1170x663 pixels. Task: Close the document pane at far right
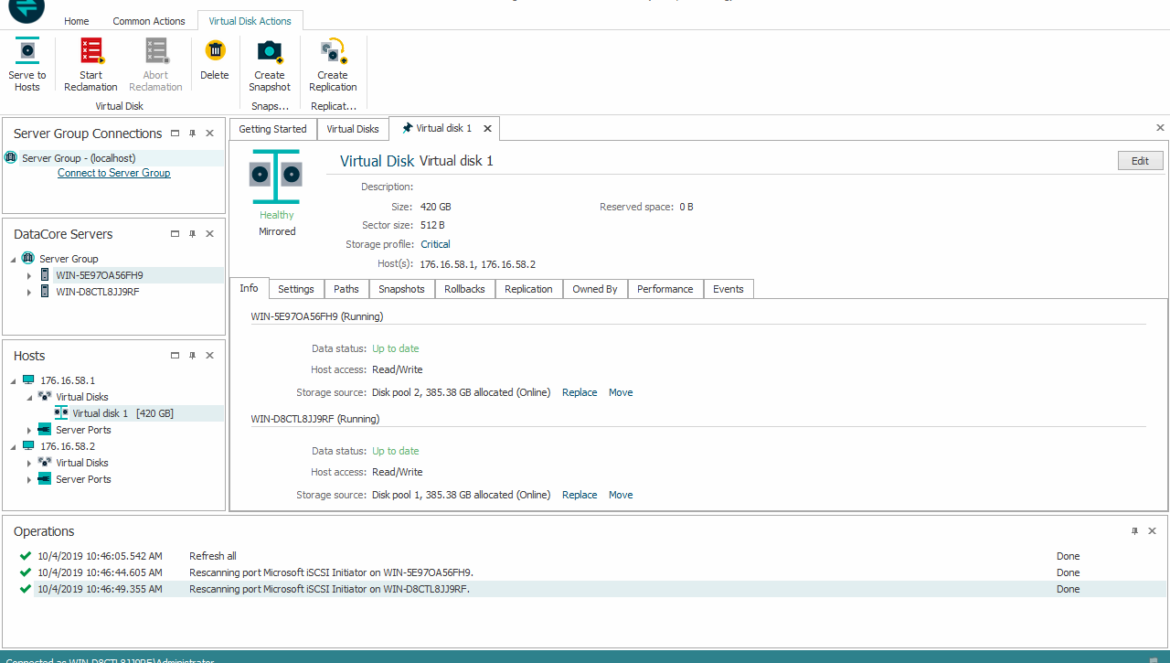[x=1160, y=128]
